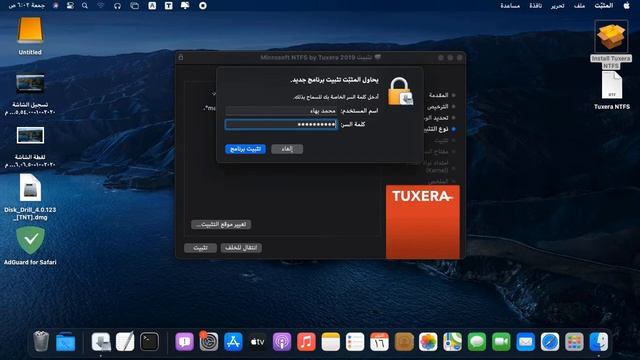
Task: Open Reminders in the Dock
Action: tap(355, 342)
